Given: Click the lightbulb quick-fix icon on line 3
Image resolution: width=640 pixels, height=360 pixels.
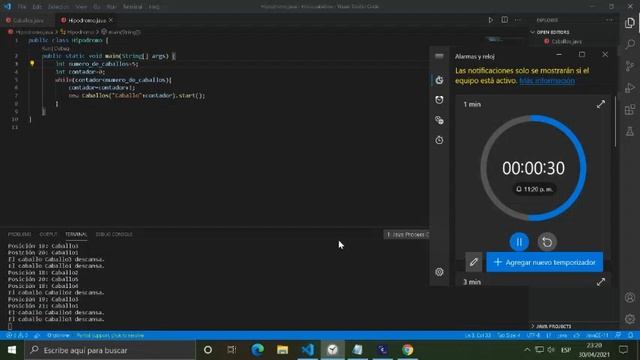Looking at the screenshot, I should coord(32,63).
